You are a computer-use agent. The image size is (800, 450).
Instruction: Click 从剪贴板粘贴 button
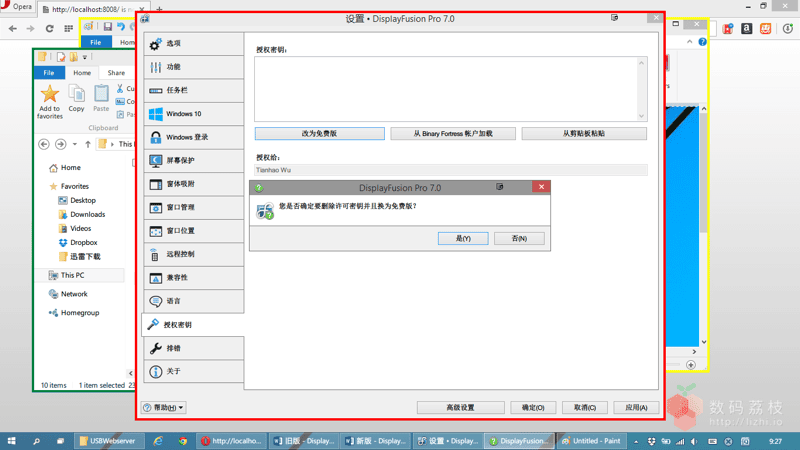[584, 134]
